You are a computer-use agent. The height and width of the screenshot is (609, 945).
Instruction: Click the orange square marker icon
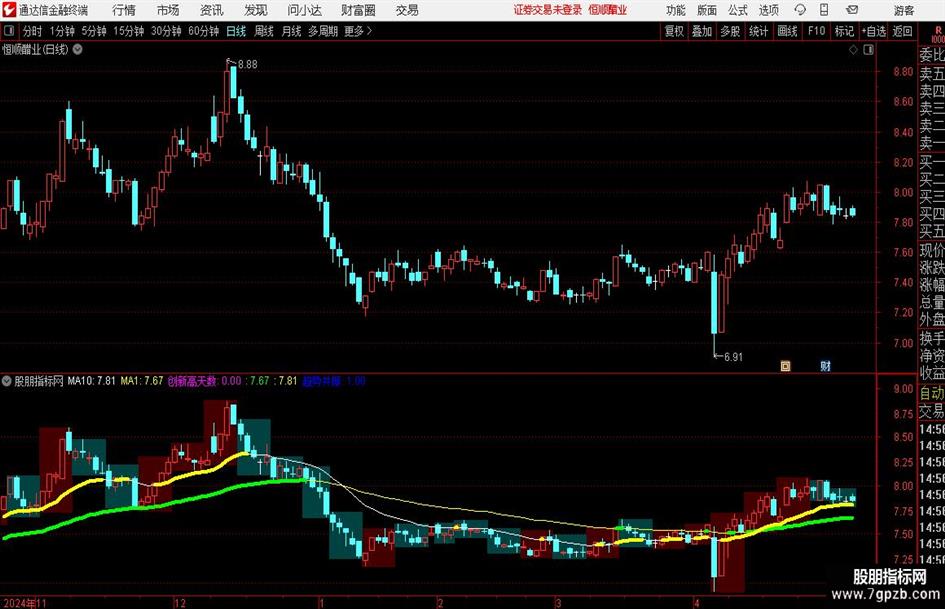coord(785,365)
